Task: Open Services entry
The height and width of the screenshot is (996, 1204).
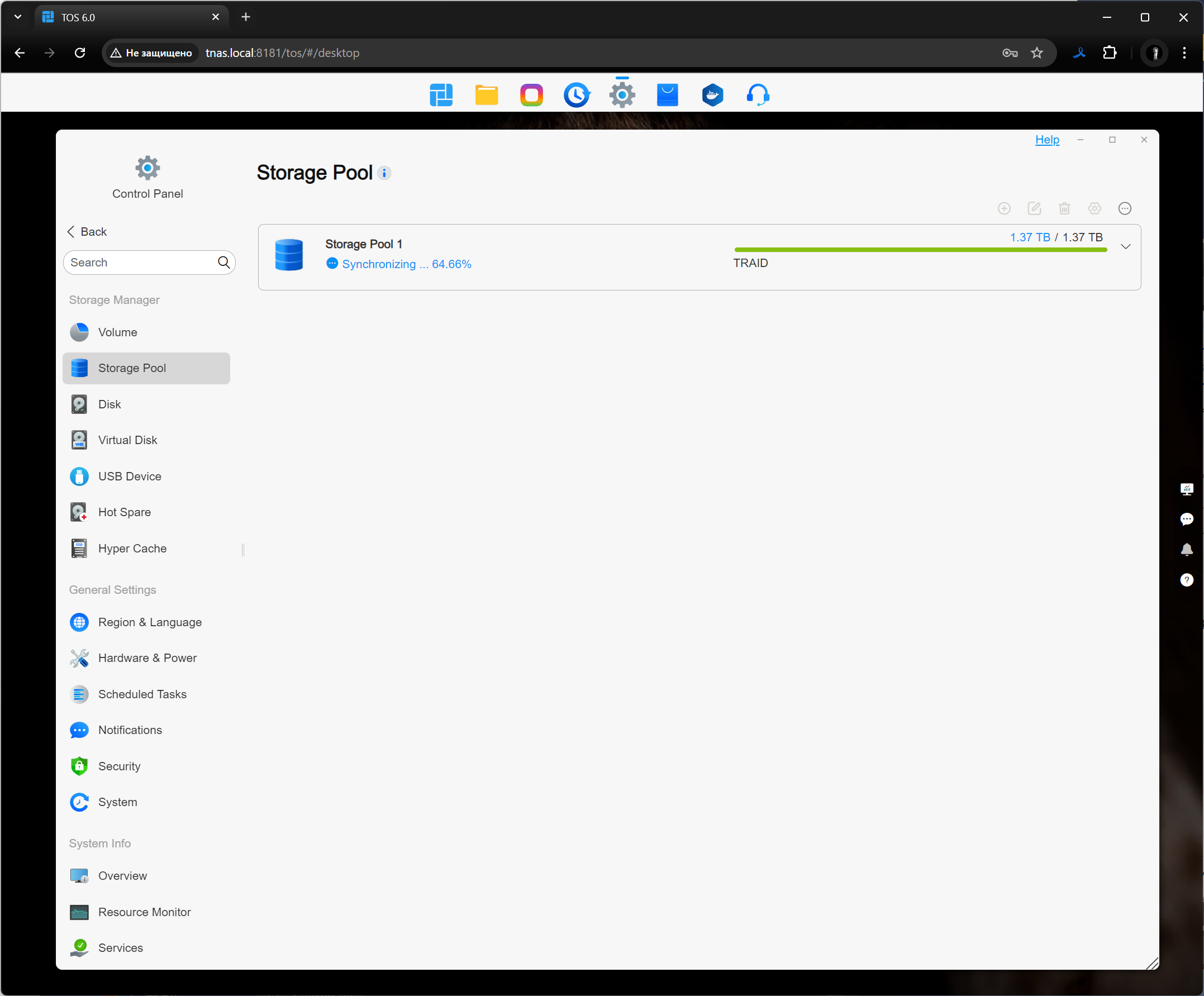Action: coord(146,948)
